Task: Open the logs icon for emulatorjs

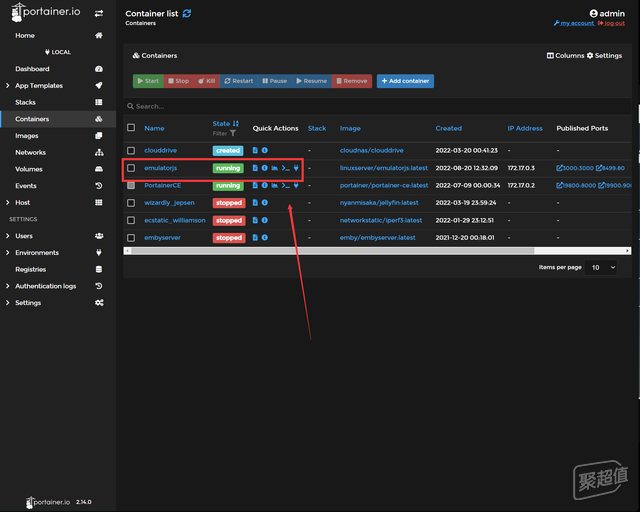Action: (255, 168)
